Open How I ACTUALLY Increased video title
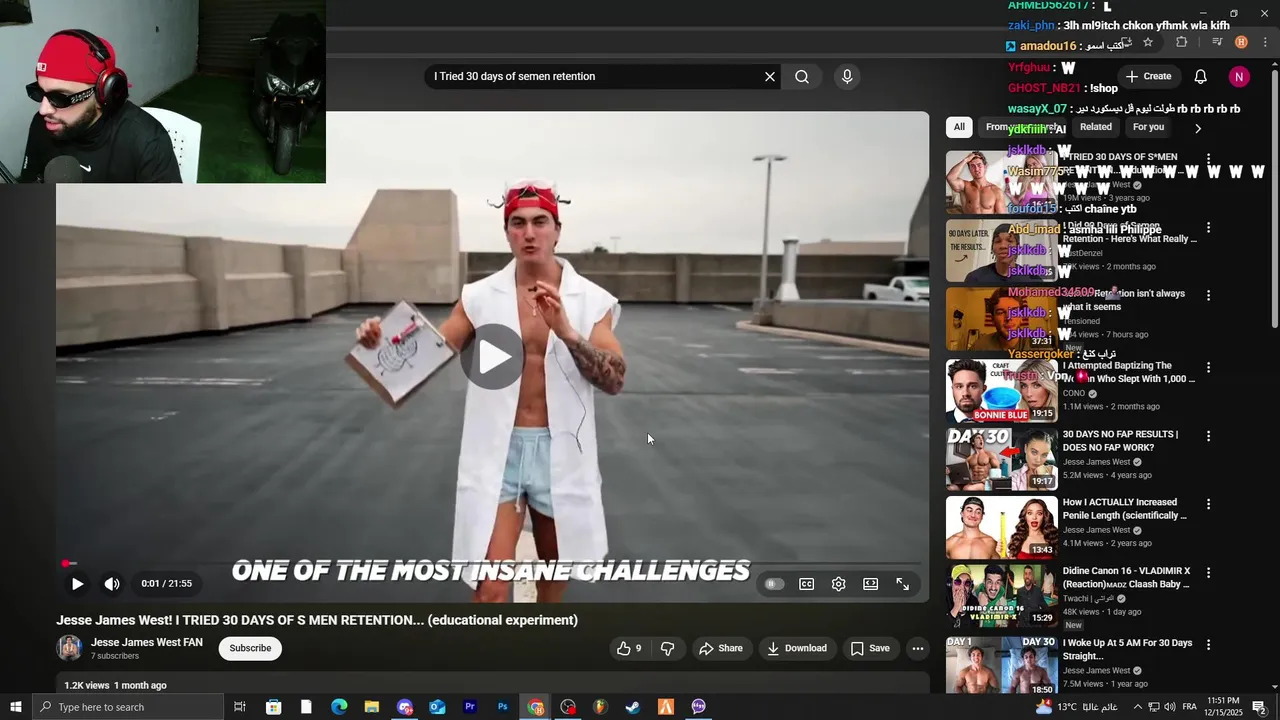 coord(1124,509)
